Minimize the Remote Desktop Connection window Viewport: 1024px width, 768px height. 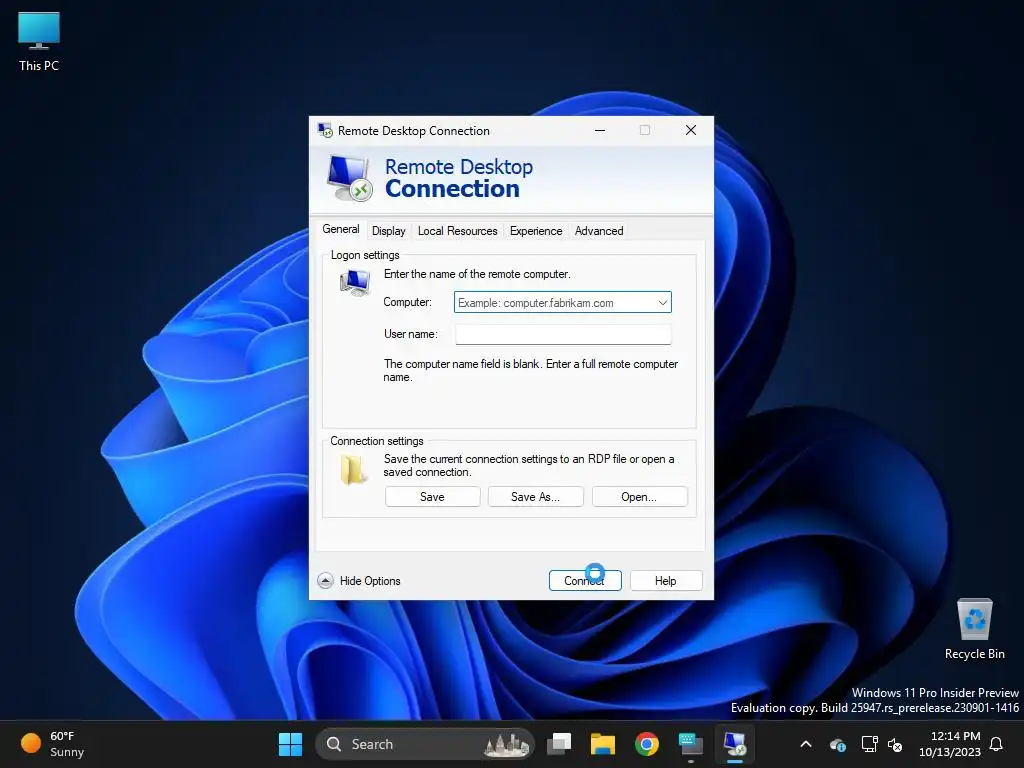[x=600, y=131]
